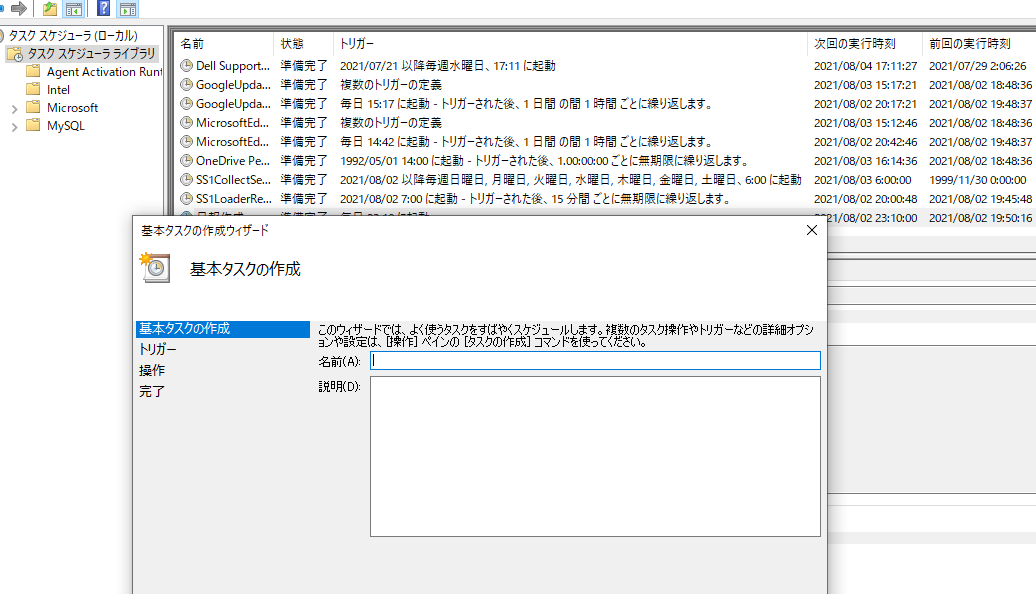Select 操作 wizard step
Image resolution: width=1036 pixels, height=594 pixels.
[151, 371]
